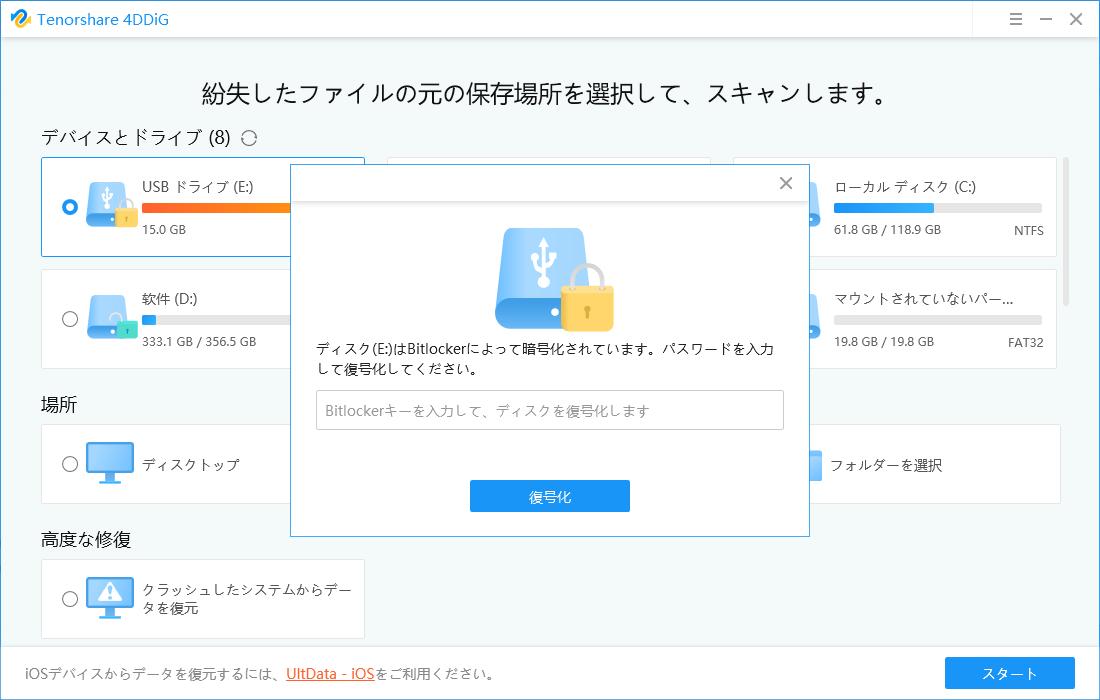Click the 15.0 GB size text
1100x700 pixels.
click(x=163, y=229)
